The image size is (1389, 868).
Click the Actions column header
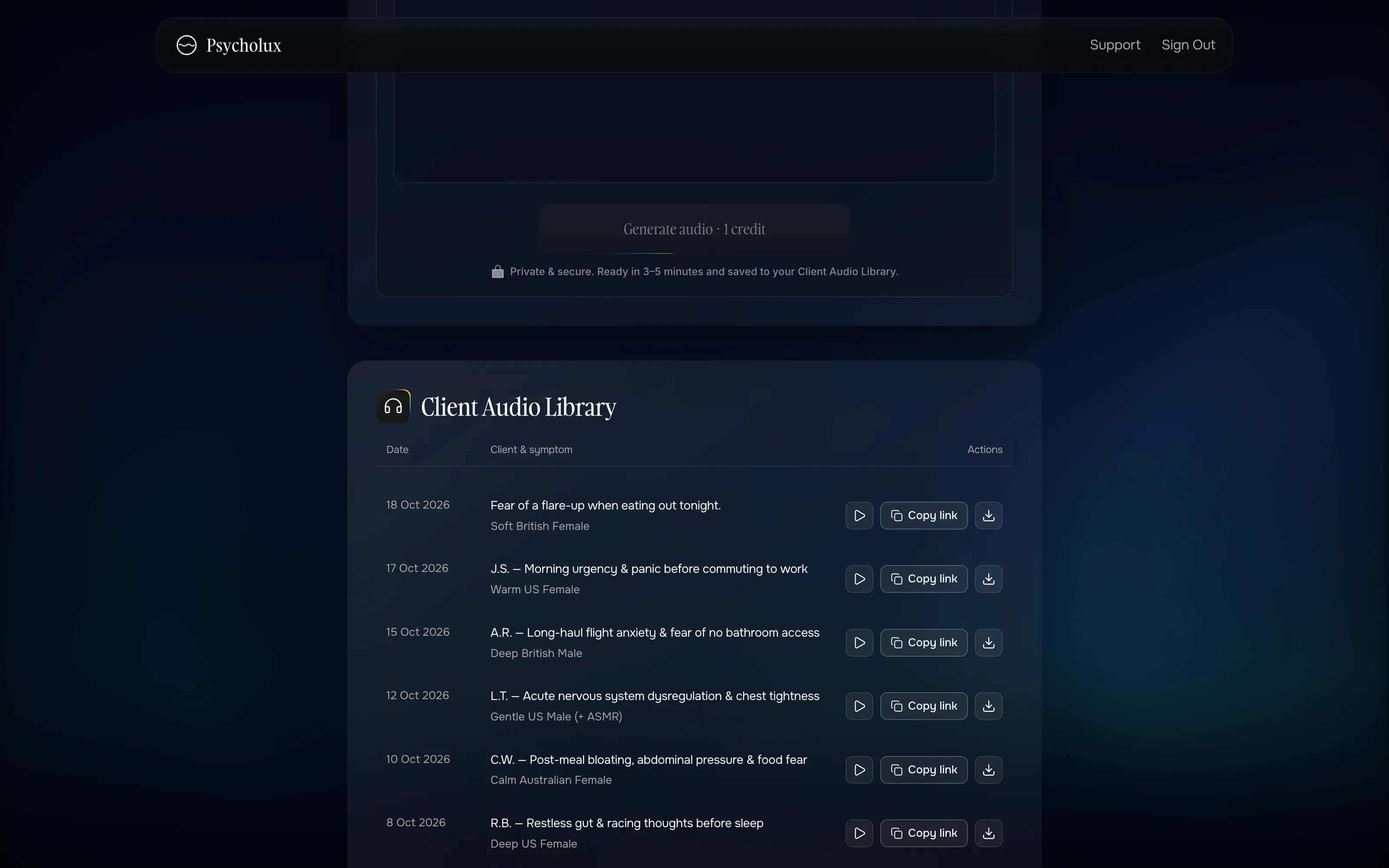[x=985, y=450]
